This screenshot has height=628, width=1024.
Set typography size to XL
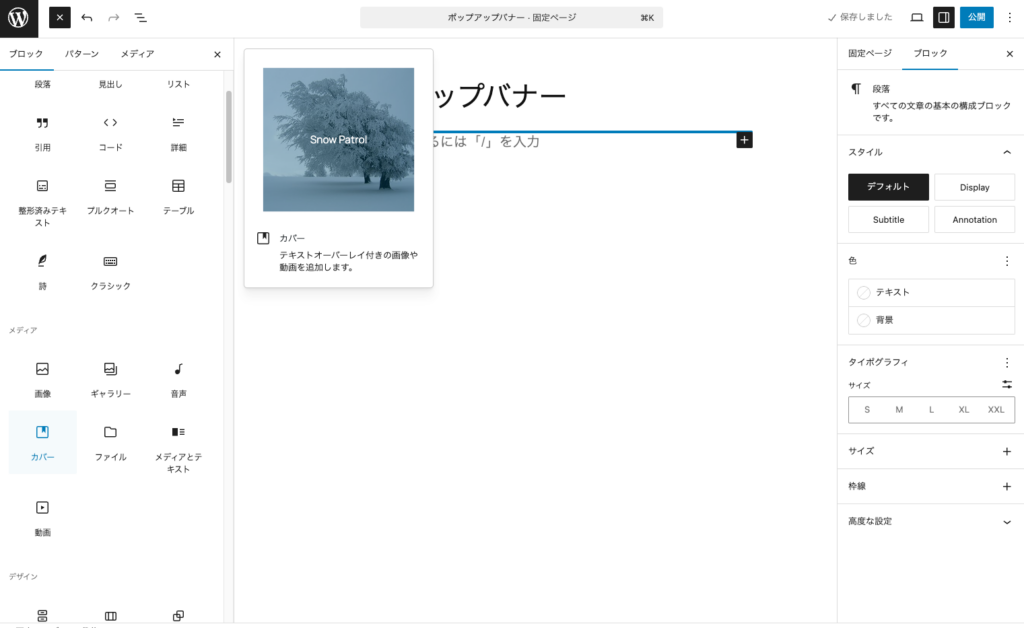tap(963, 410)
